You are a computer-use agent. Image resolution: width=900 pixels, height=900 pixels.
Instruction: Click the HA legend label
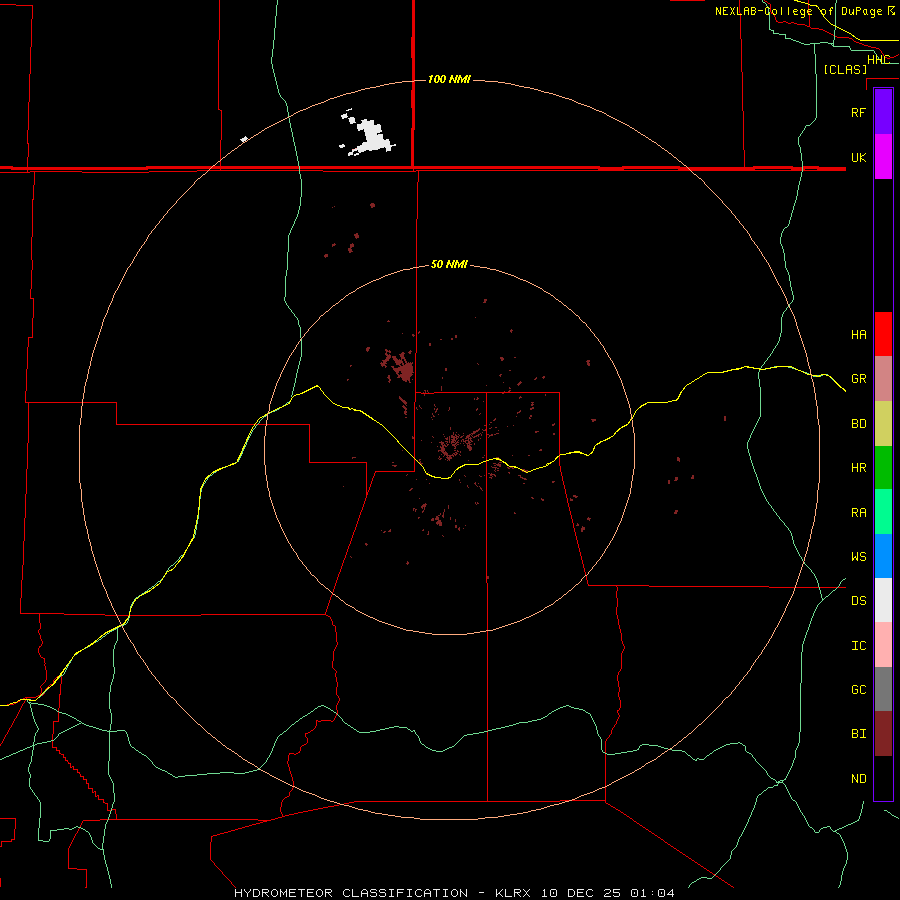pos(858,334)
